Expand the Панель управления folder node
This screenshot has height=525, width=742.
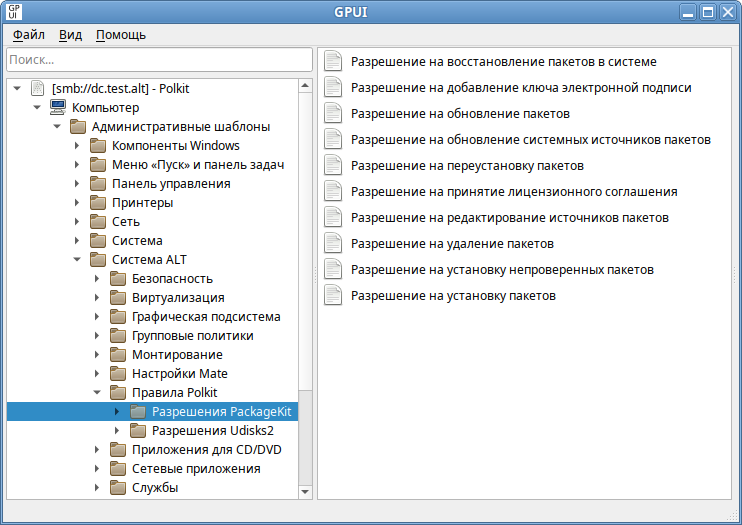coord(77,184)
